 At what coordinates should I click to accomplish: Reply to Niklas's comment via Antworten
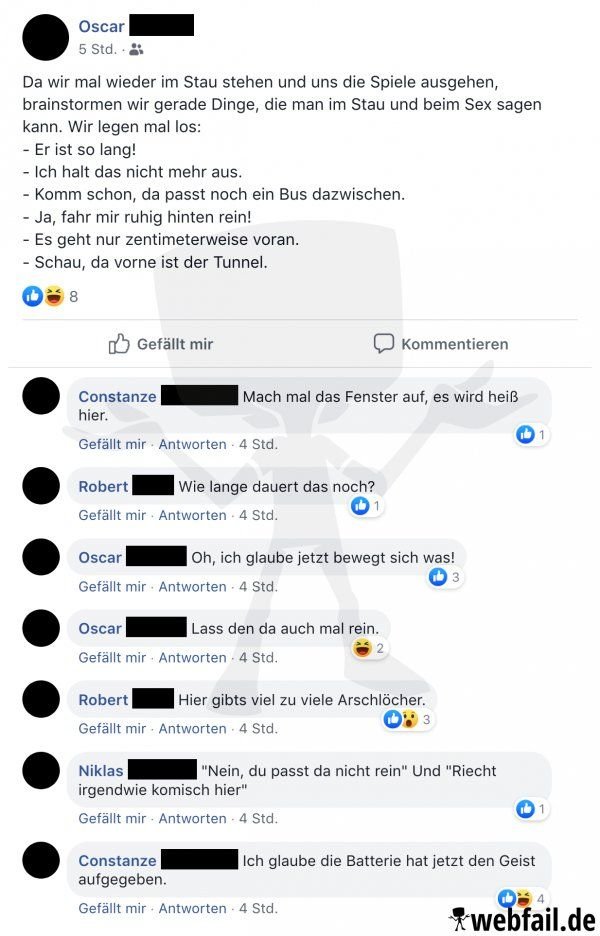click(x=192, y=818)
